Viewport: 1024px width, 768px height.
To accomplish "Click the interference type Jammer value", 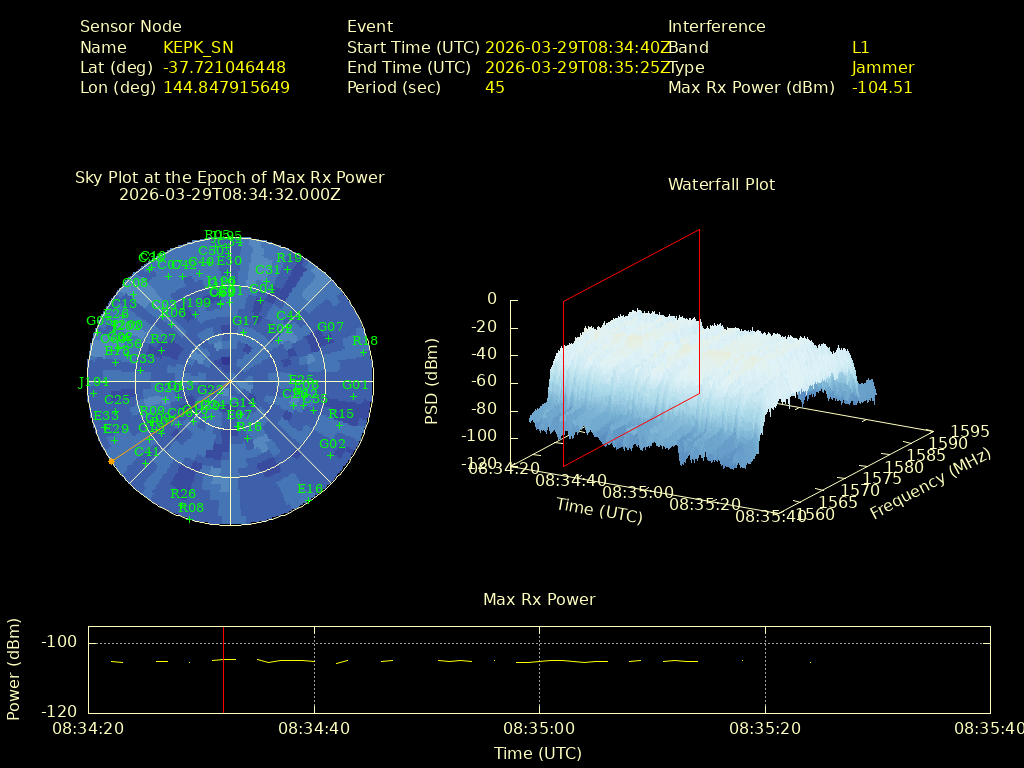I will coord(882,68).
